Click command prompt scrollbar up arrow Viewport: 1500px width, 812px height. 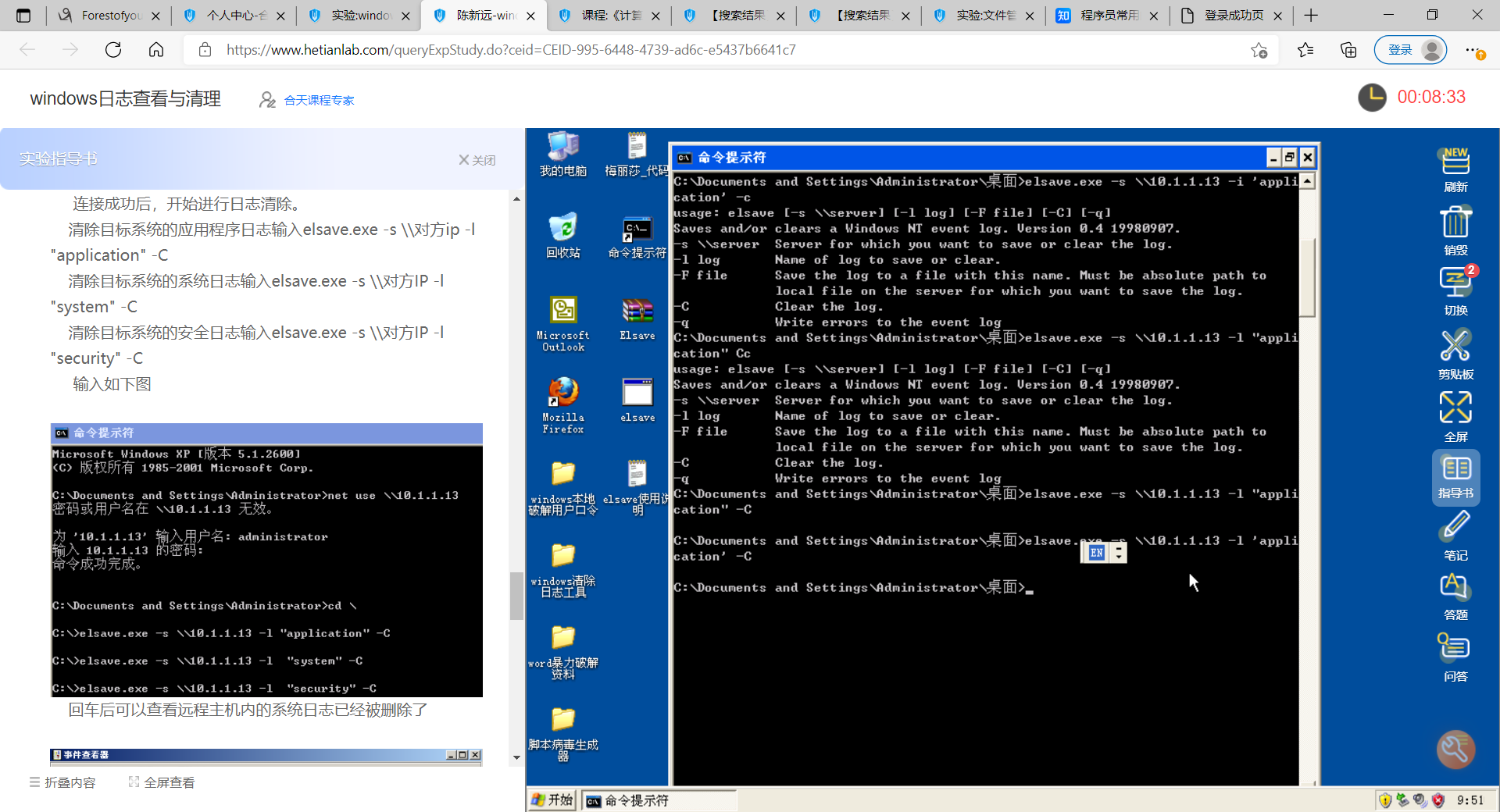pyautogui.click(x=1307, y=181)
